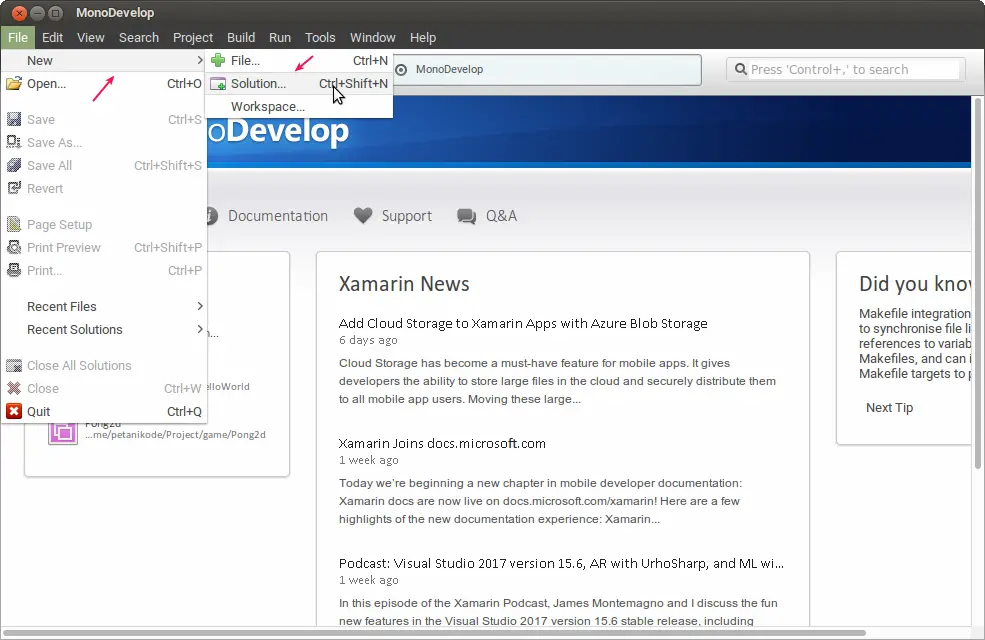Image resolution: width=985 pixels, height=640 pixels.
Task: Click the New Solution icon
Action: [x=216, y=83]
